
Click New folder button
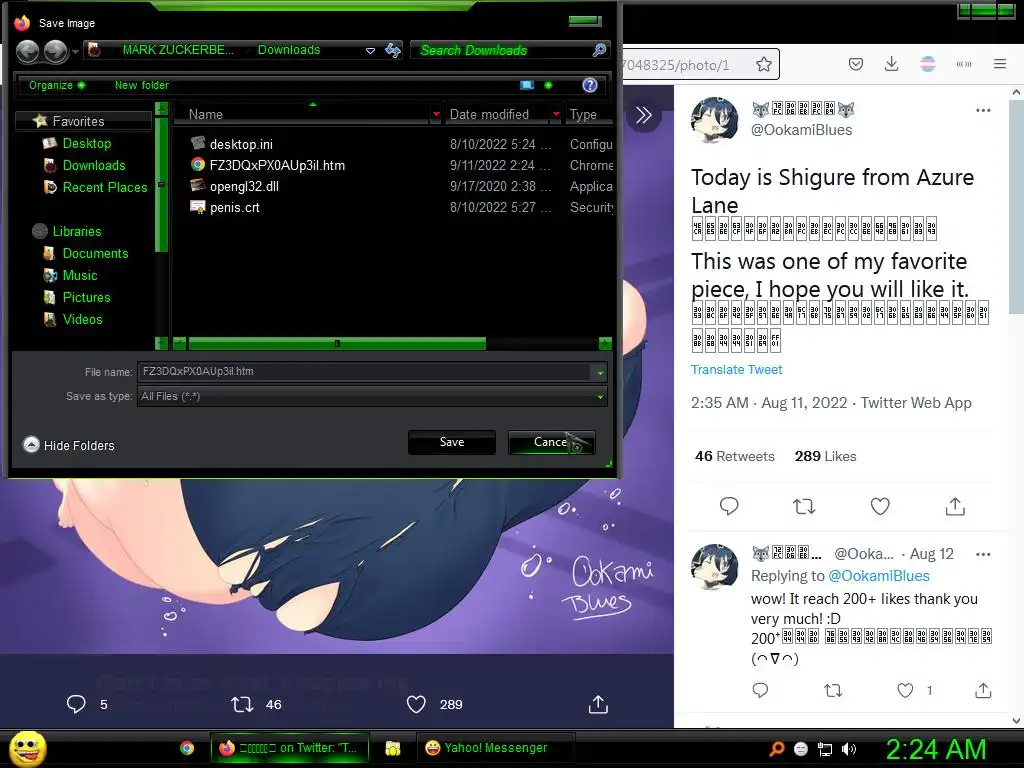(142, 85)
